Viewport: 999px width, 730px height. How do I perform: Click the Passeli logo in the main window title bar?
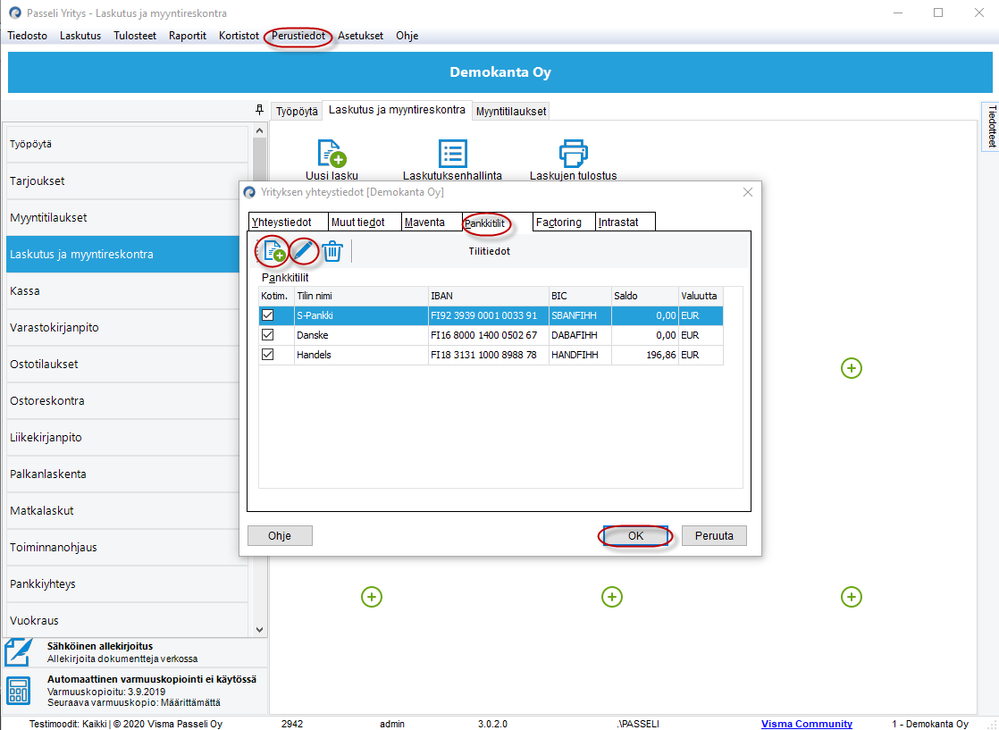[15, 13]
